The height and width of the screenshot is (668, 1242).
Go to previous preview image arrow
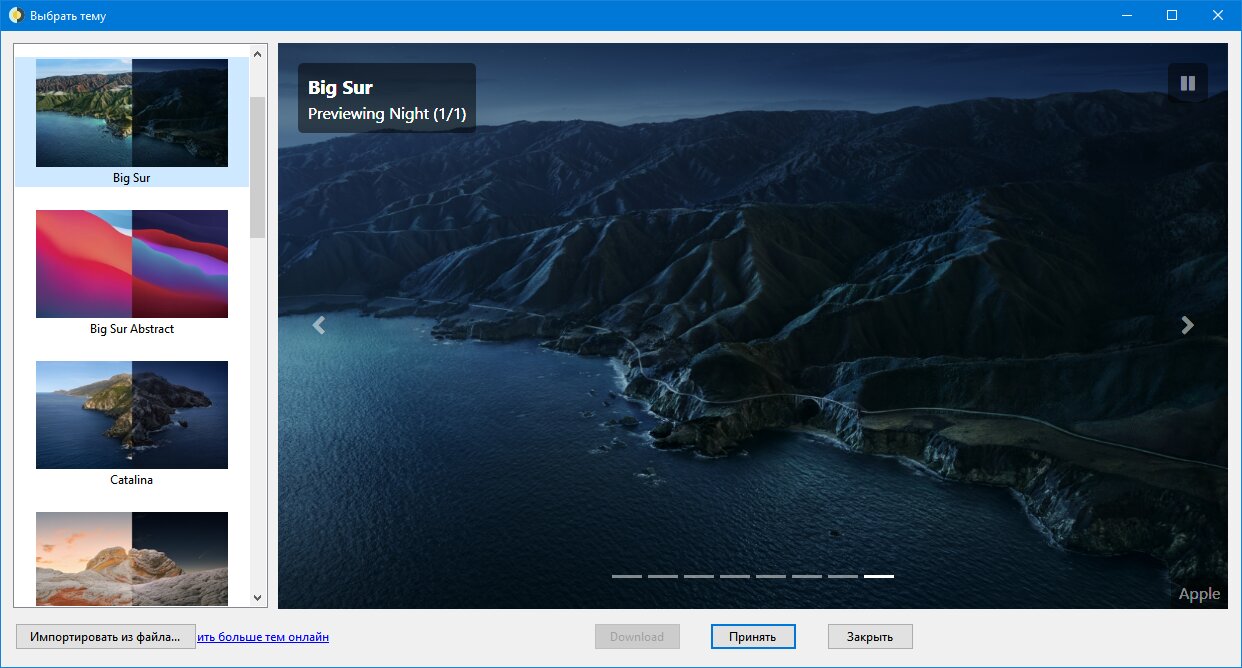[319, 325]
